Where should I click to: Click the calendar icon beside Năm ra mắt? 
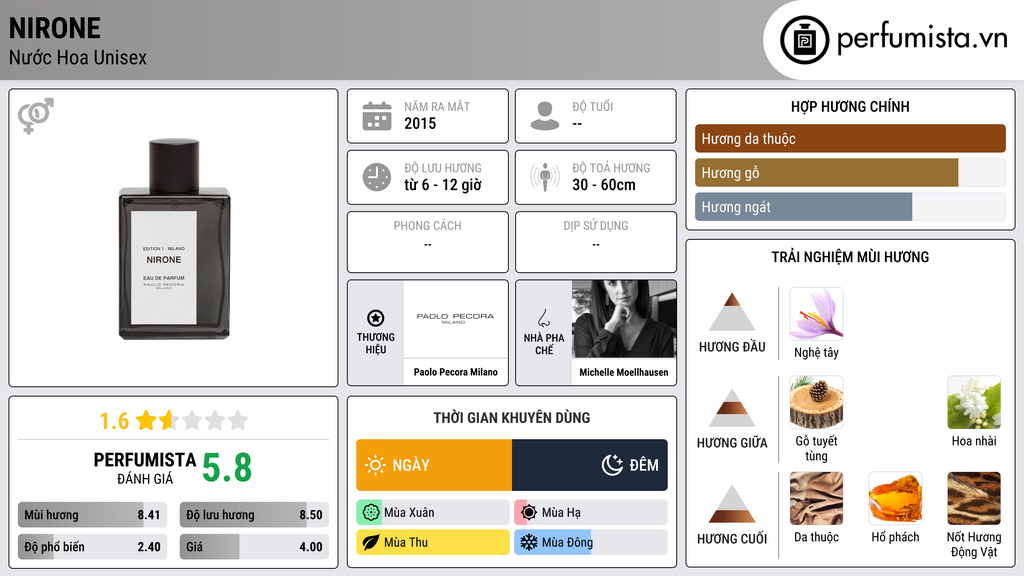[377, 116]
